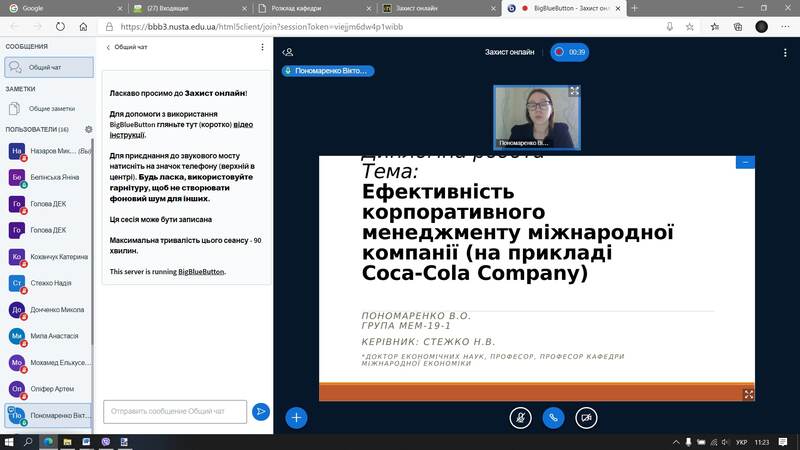Screen dimensions: 800x450
Task: Select user Назаров Мик… in the list
Action: (x=49, y=151)
